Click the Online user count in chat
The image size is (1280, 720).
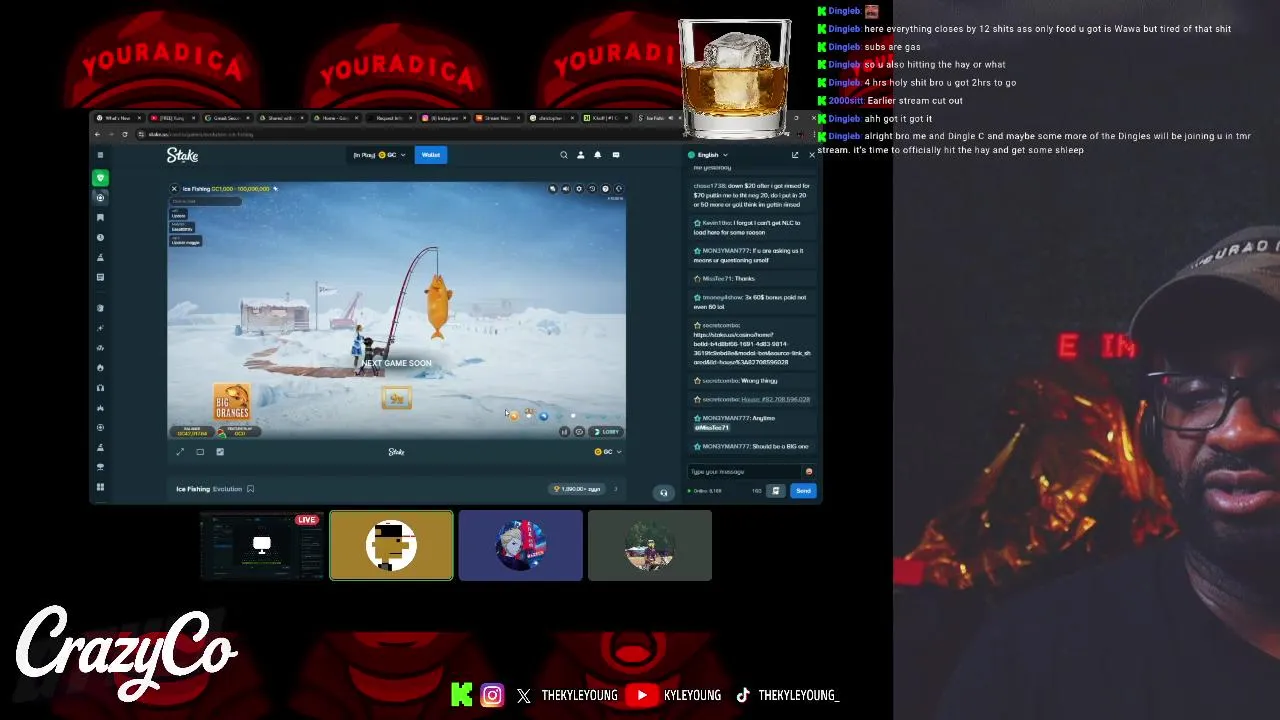pos(706,491)
